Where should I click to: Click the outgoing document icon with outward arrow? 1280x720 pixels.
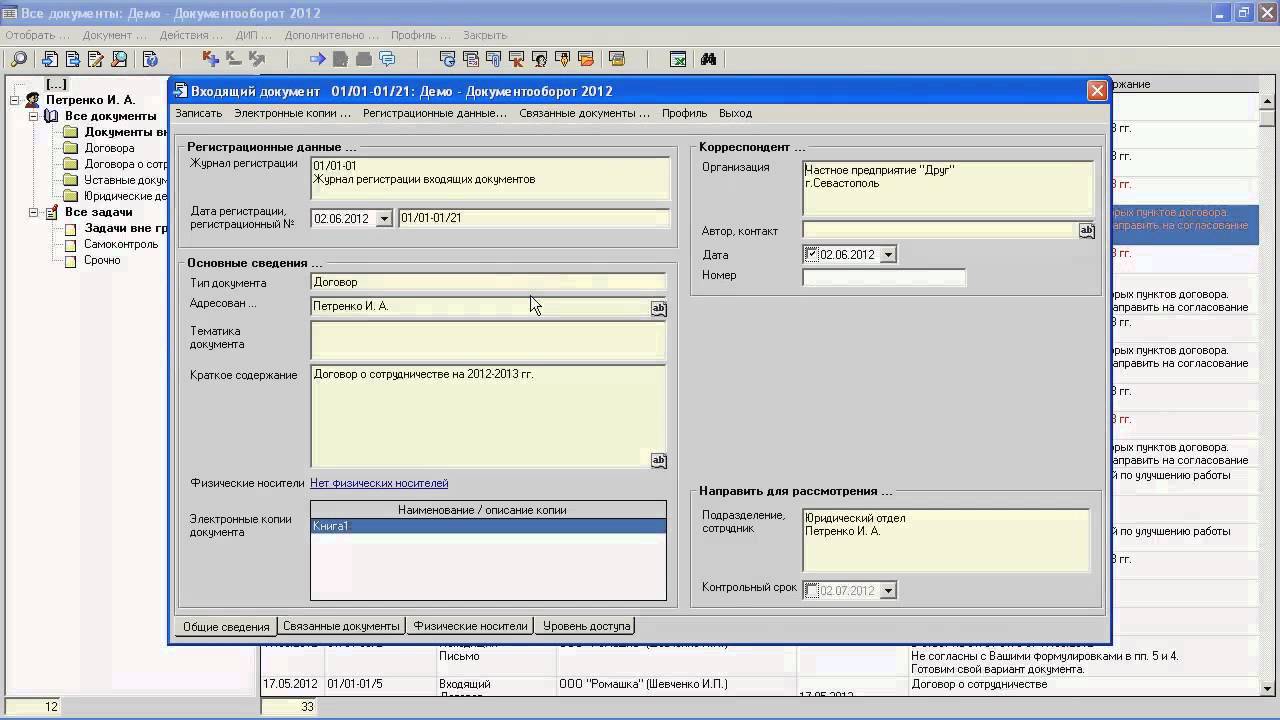click(73, 59)
